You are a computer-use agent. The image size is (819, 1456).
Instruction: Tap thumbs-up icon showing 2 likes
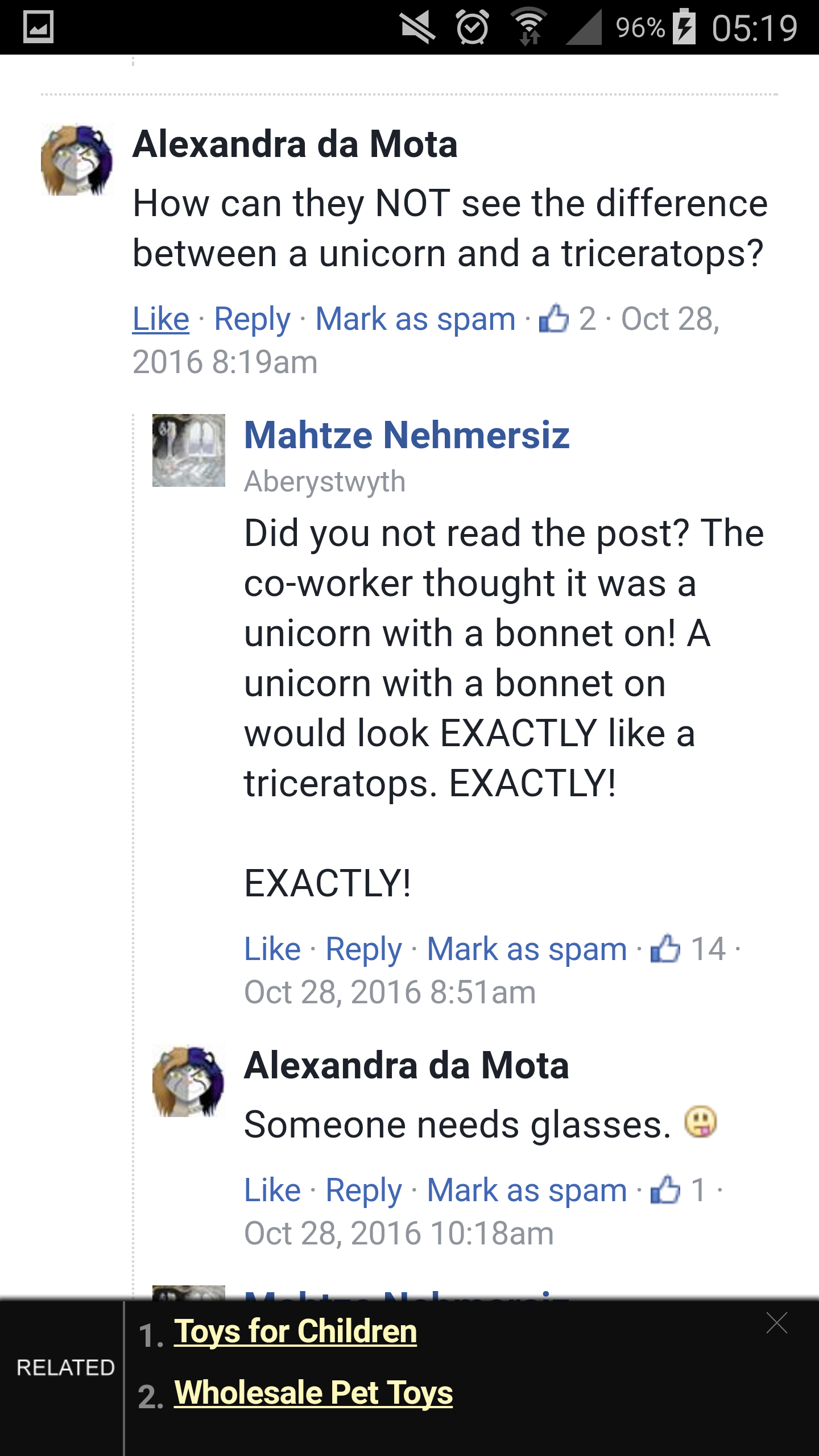click(554, 318)
